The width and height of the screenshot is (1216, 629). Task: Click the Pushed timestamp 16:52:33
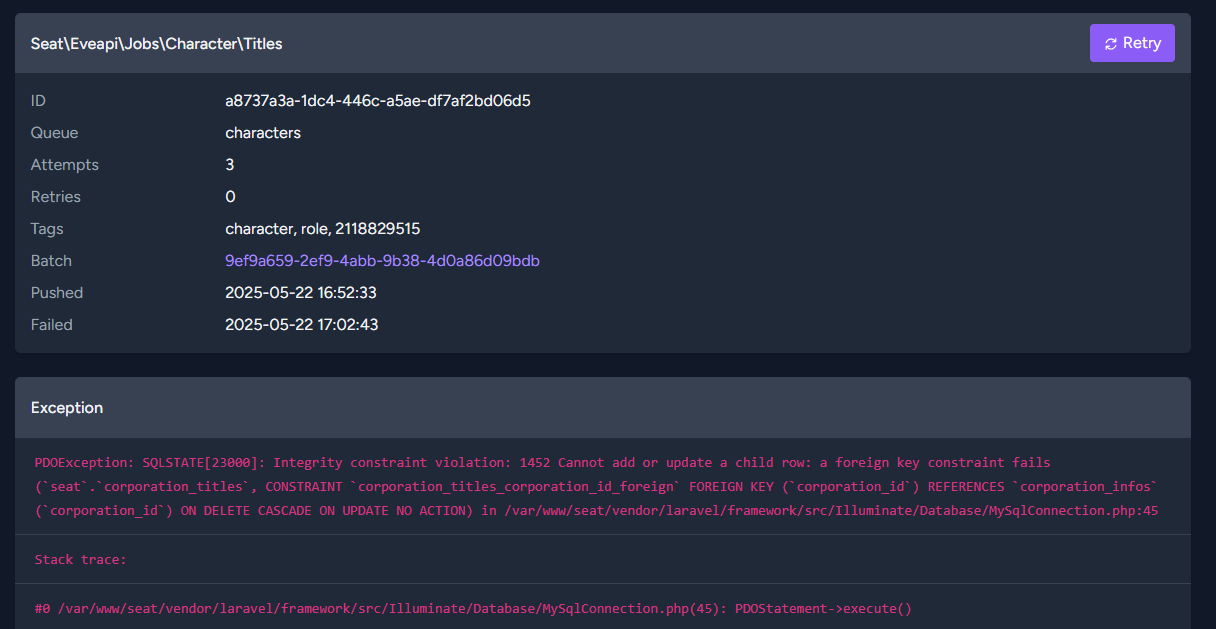click(x=300, y=293)
